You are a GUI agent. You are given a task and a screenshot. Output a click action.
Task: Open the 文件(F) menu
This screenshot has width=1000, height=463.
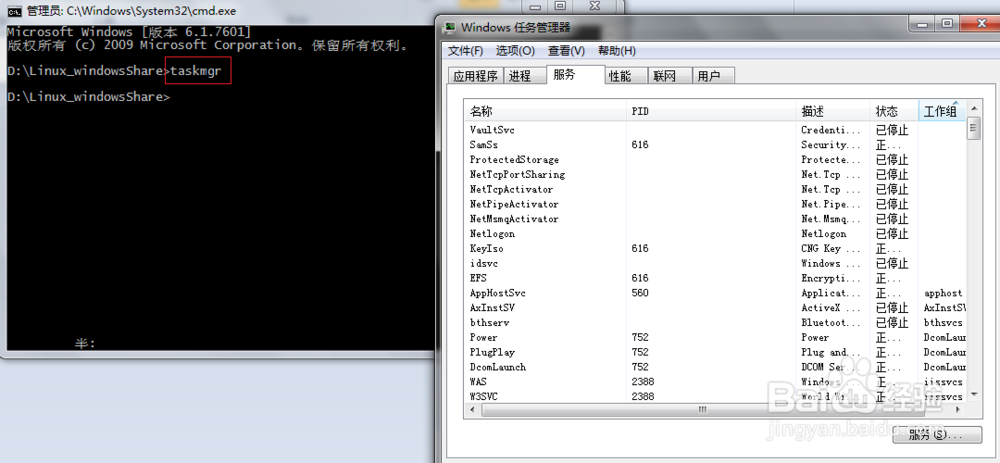point(466,51)
